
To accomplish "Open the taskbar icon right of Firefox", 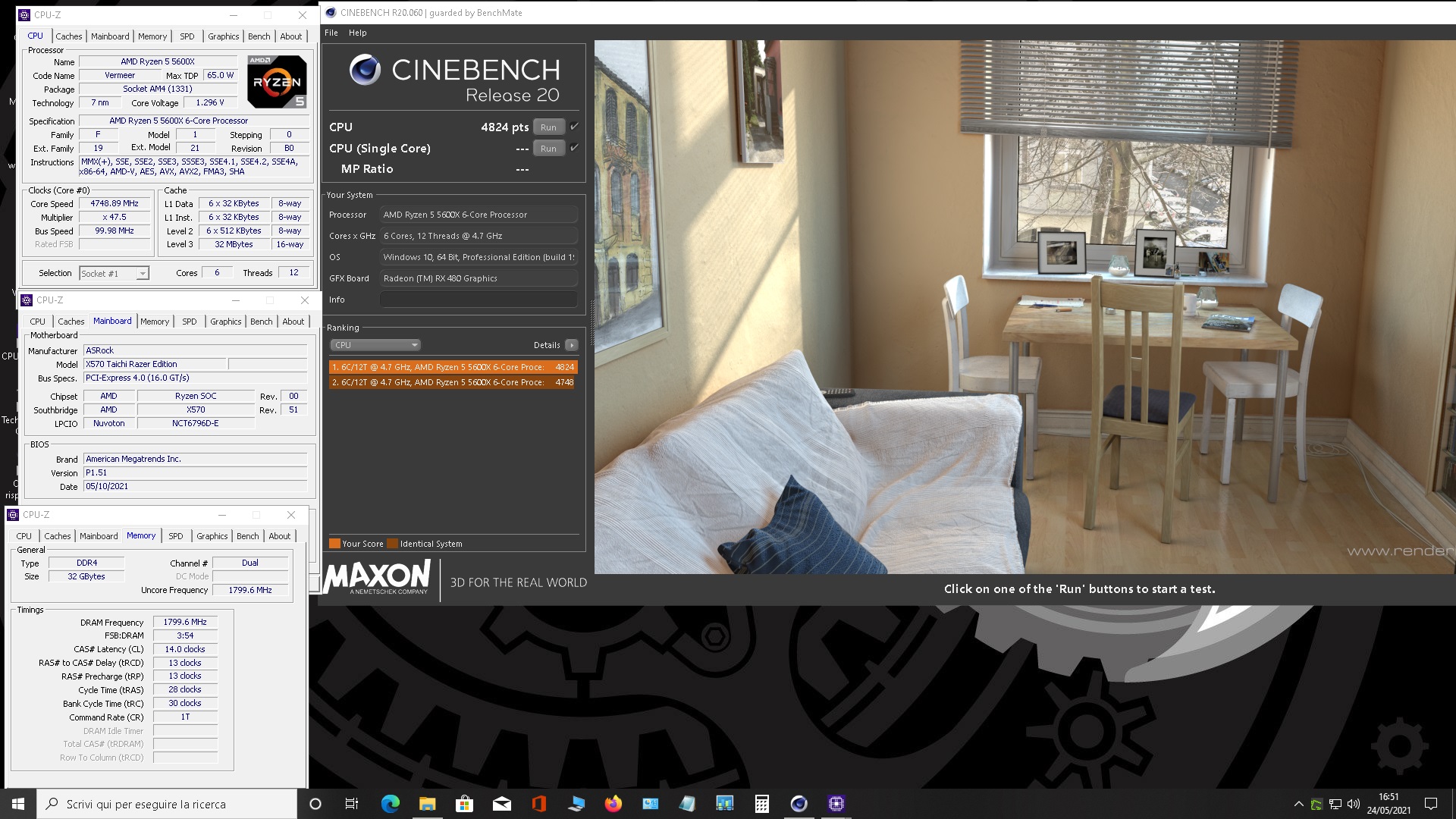I will point(650,804).
